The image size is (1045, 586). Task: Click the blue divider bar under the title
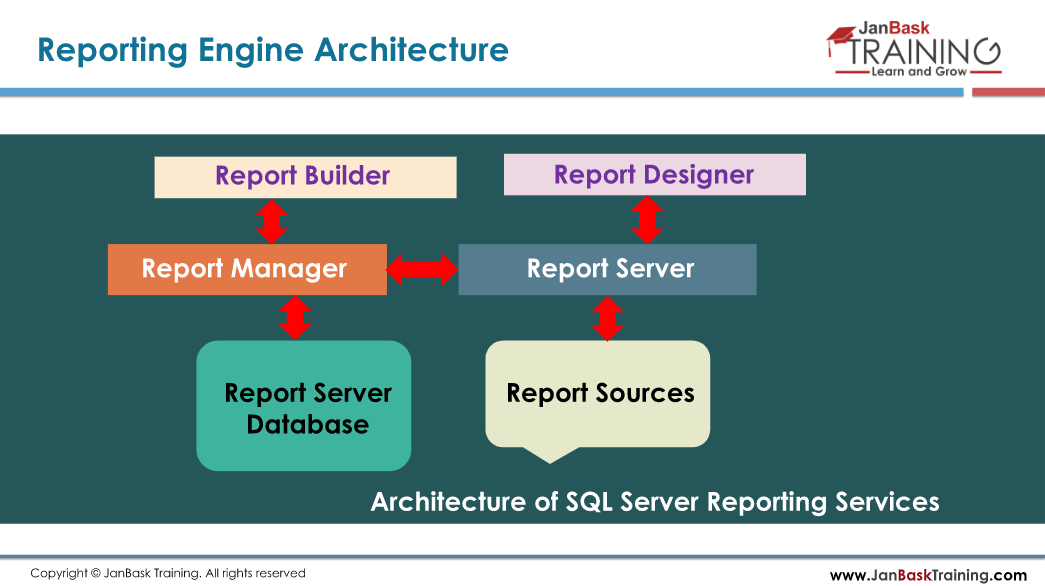click(x=450, y=93)
